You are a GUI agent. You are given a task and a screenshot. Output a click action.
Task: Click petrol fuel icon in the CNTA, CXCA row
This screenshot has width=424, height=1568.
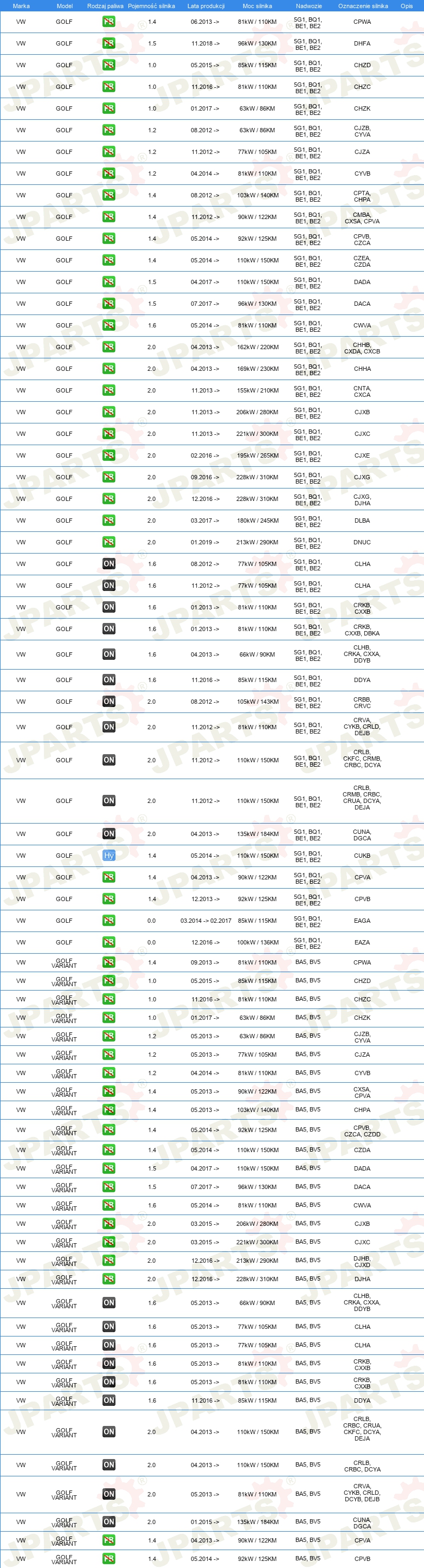pyautogui.click(x=109, y=390)
